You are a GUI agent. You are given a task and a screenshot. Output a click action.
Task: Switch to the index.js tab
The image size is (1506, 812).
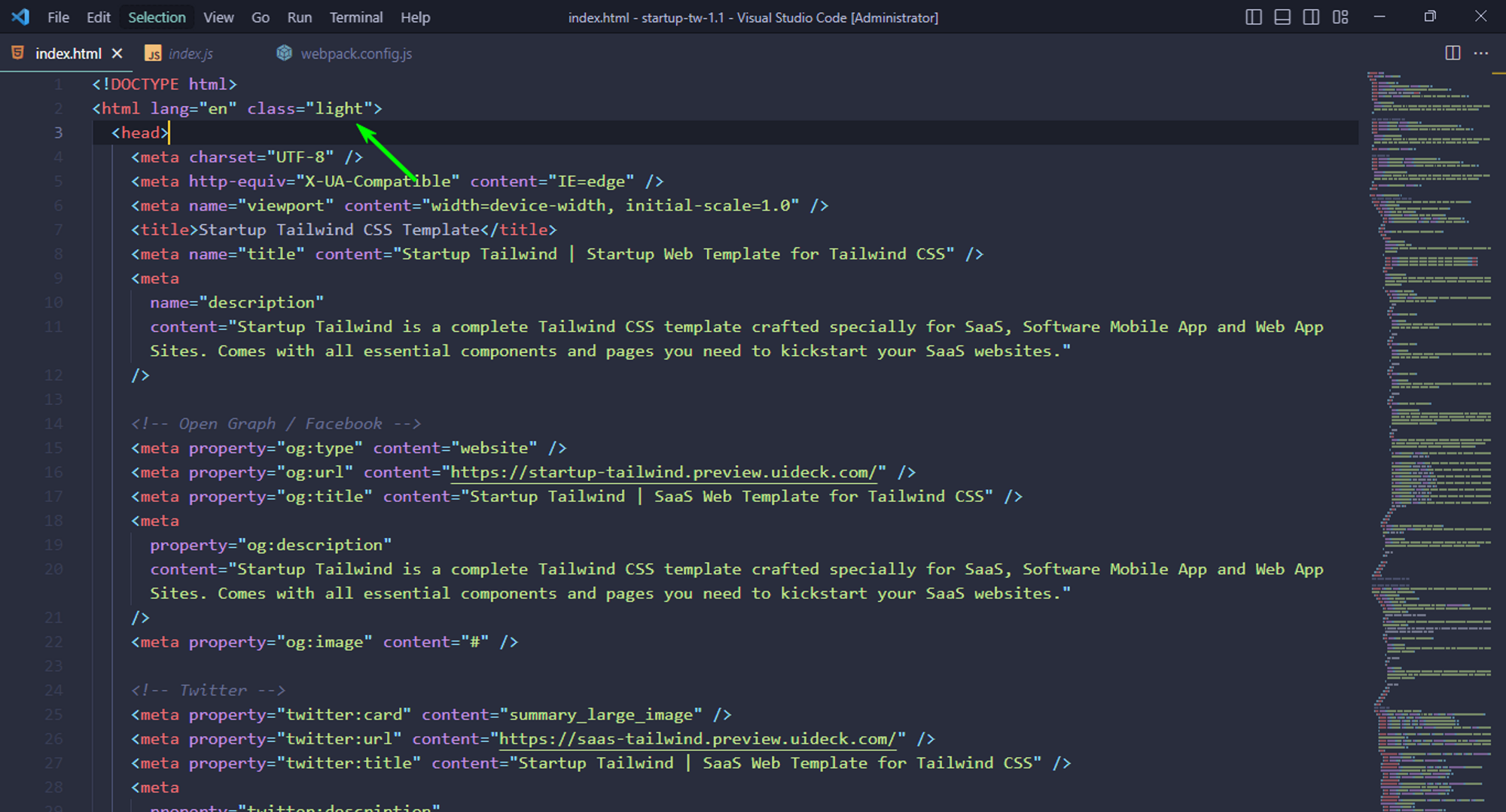coord(190,53)
